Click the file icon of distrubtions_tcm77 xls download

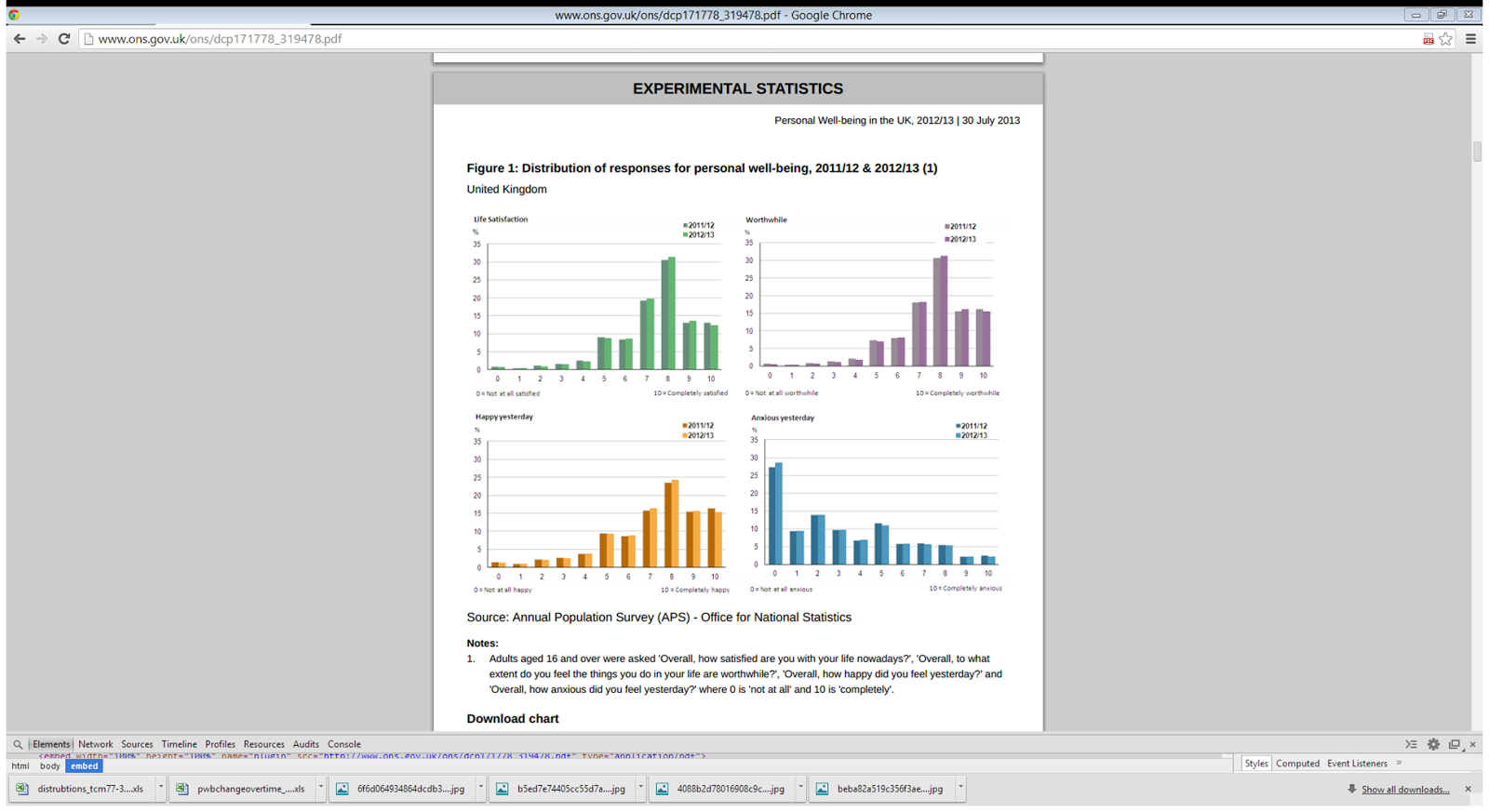coord(22,789)
